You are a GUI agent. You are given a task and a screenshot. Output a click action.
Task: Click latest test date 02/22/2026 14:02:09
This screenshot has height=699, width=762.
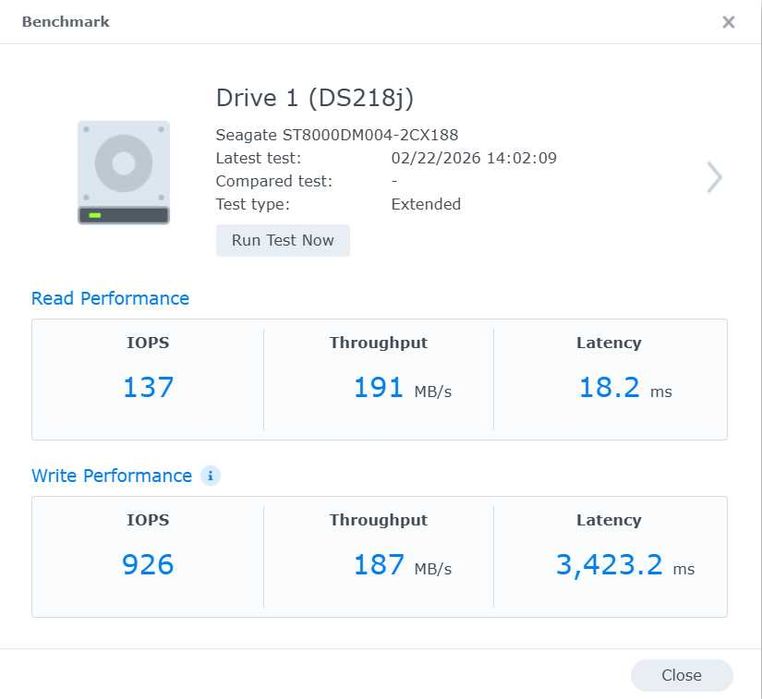[474, 158]
